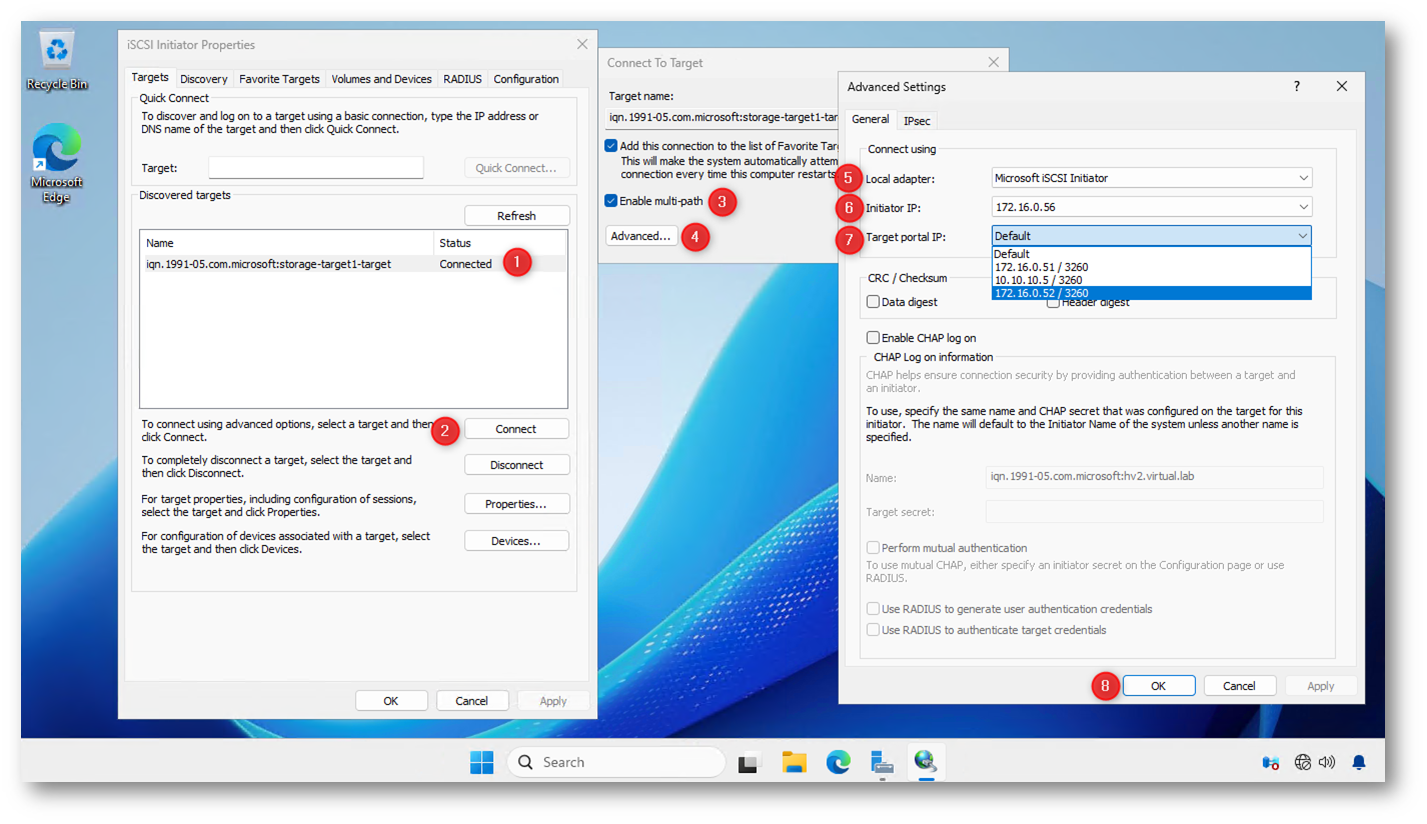Expand the Local adapter dropdown
1427x824 pixels.
[x=1151, y=178]
